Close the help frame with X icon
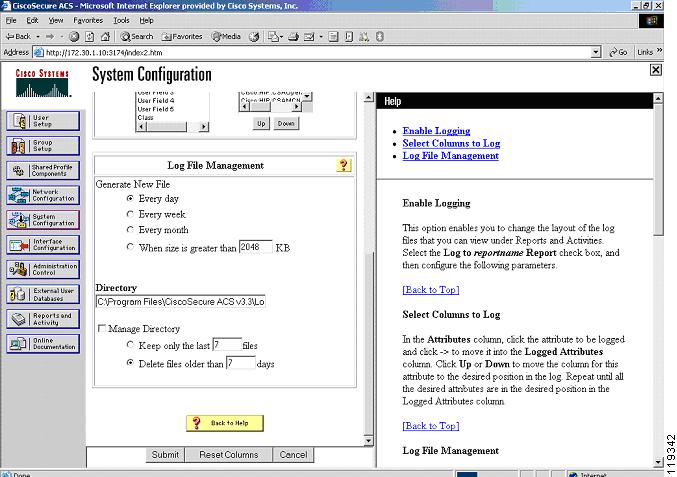 (x=655, y=69)
